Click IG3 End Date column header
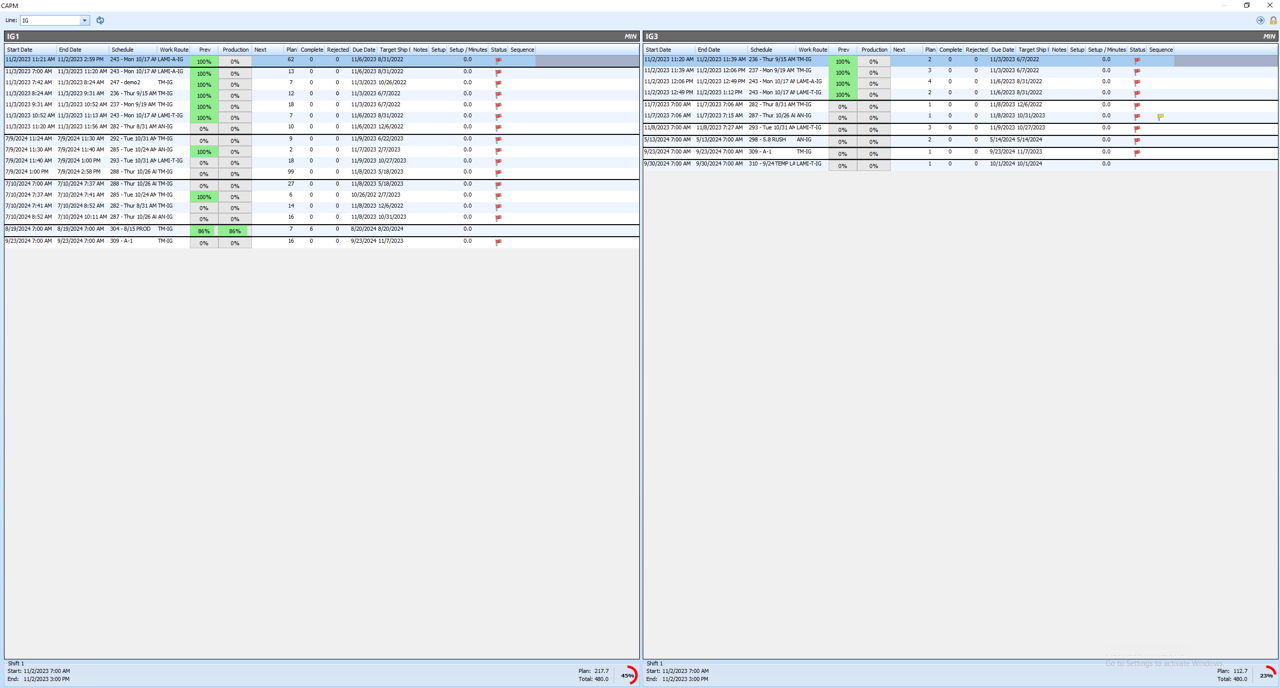The width and height of the screenshot is (1280, 688). pos(721,49)
